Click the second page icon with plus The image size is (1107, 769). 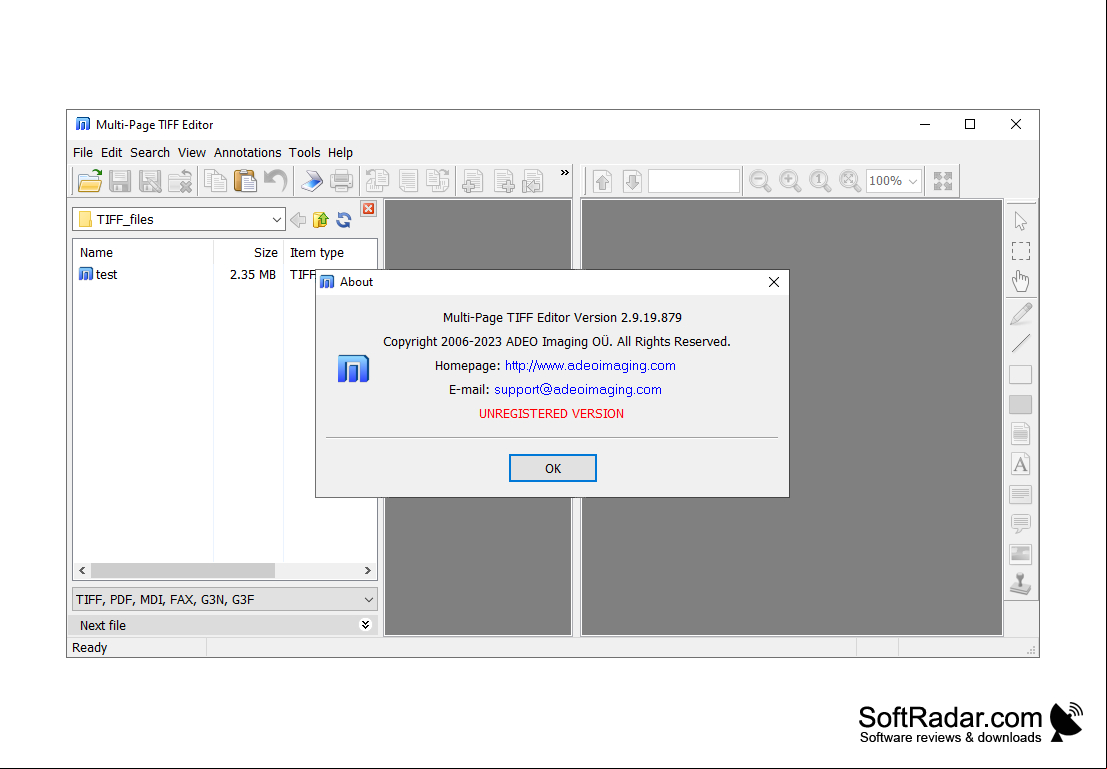pyautogui.click(x=503, y=181)
